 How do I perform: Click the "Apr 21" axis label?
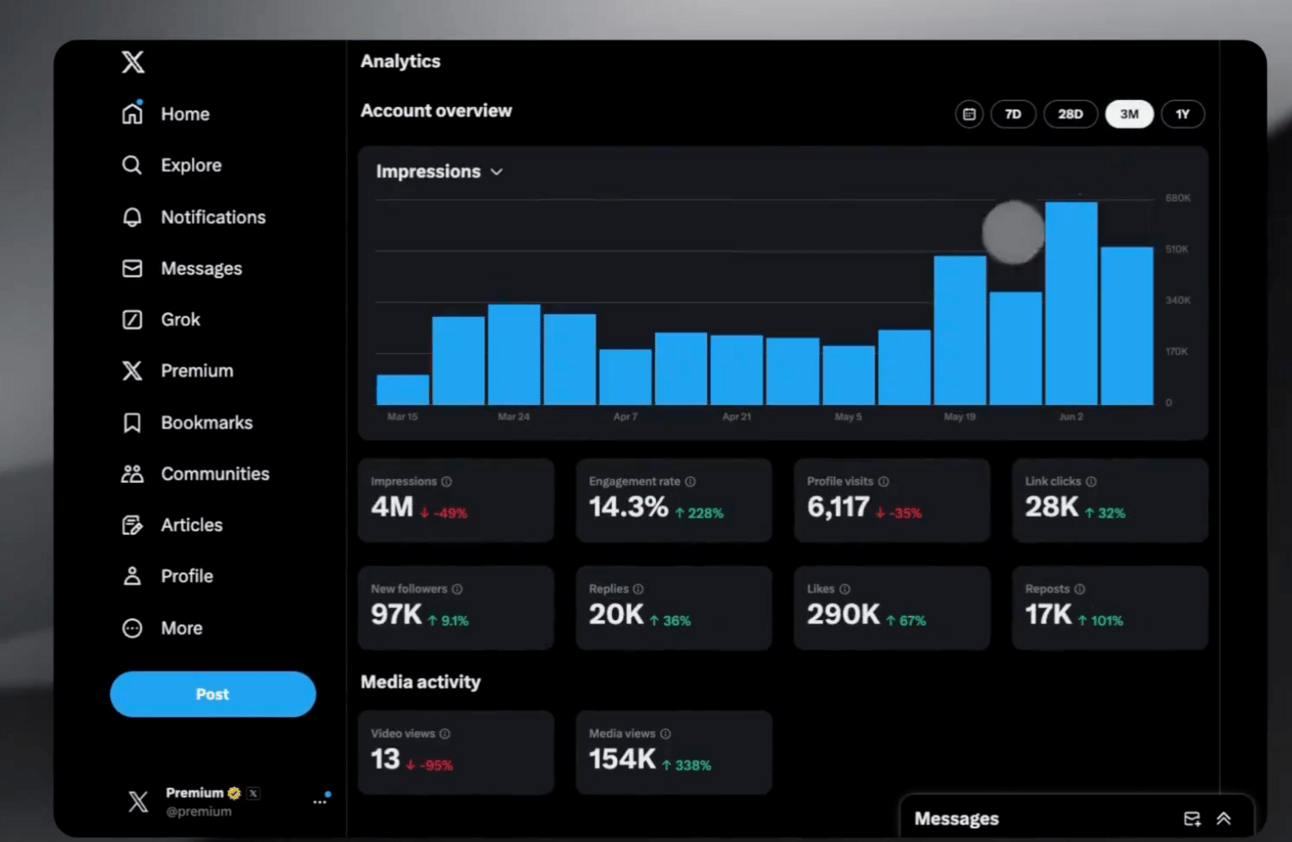(x=737, y=417)
